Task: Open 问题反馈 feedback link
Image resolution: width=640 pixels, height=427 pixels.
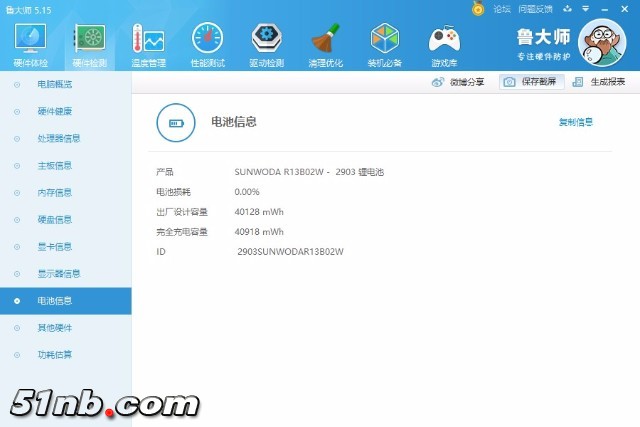Action: pos(535,9)
